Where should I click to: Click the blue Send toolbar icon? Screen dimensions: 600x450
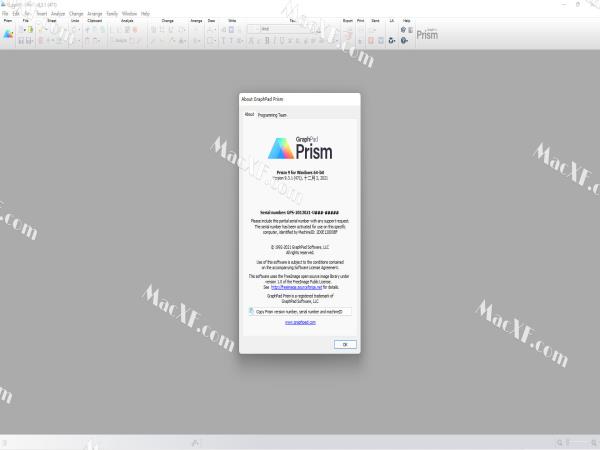point(381,40)
